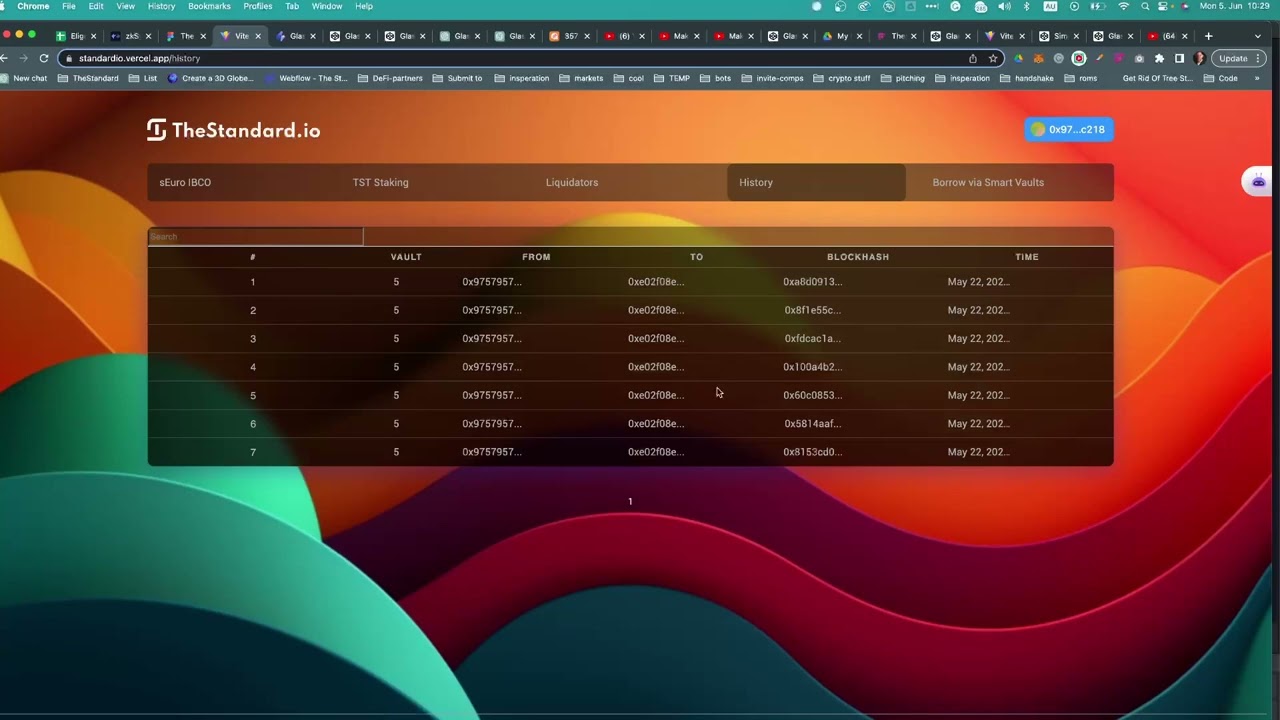
Task: Click the TO column header
Action: [696, 257]
